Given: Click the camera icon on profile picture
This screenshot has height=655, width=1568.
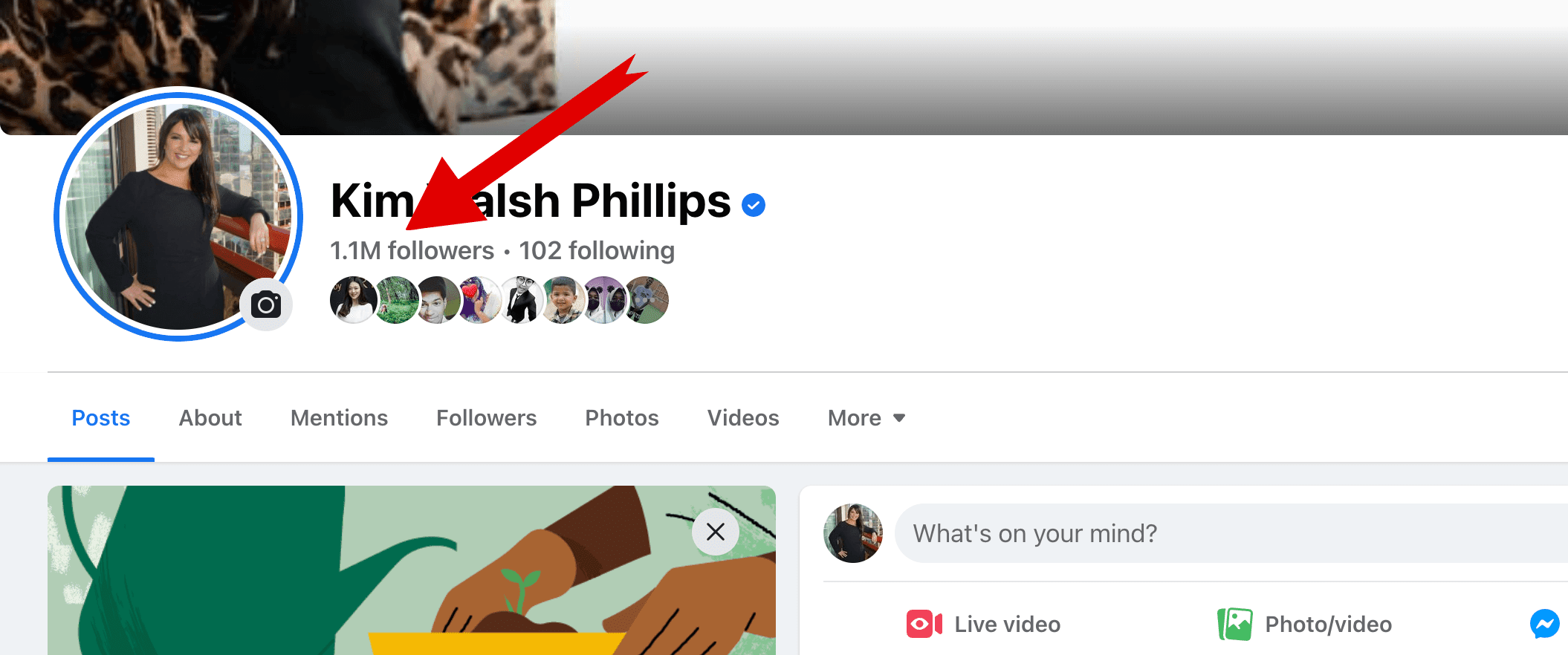Looking at the screenshot, I should pyautogui.click(x=266, y=304).
